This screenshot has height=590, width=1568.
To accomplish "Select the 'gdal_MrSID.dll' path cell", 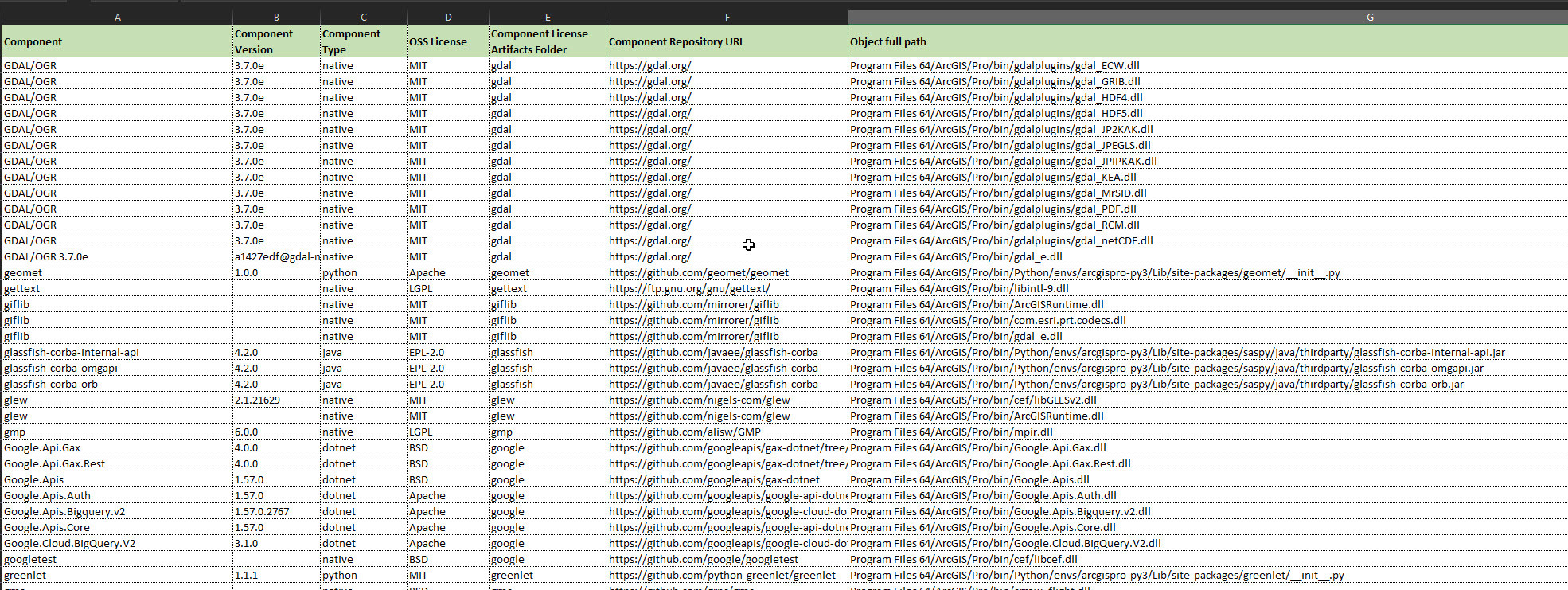I will 1208,193.
